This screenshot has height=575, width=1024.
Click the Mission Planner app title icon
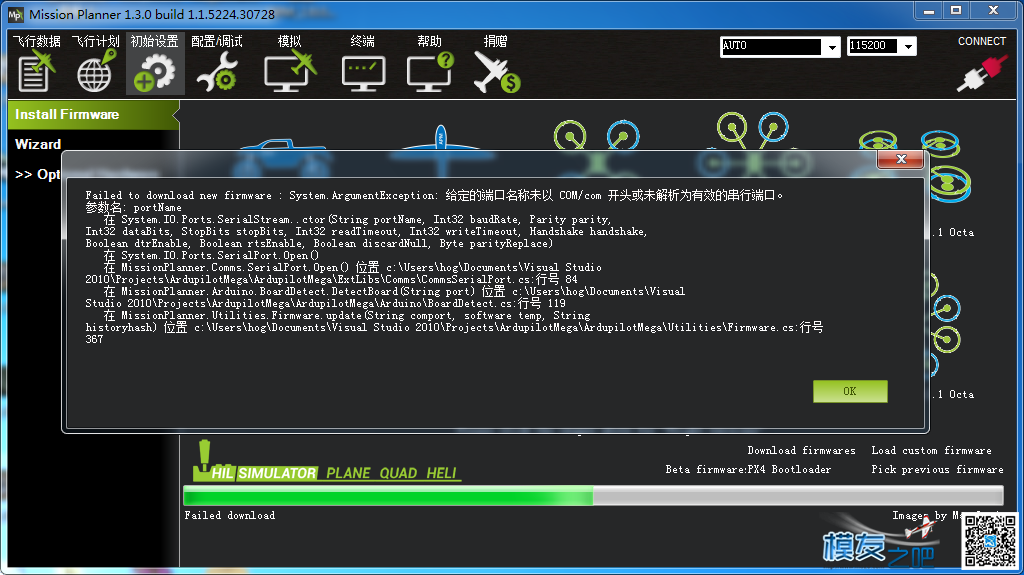point(15,14)
